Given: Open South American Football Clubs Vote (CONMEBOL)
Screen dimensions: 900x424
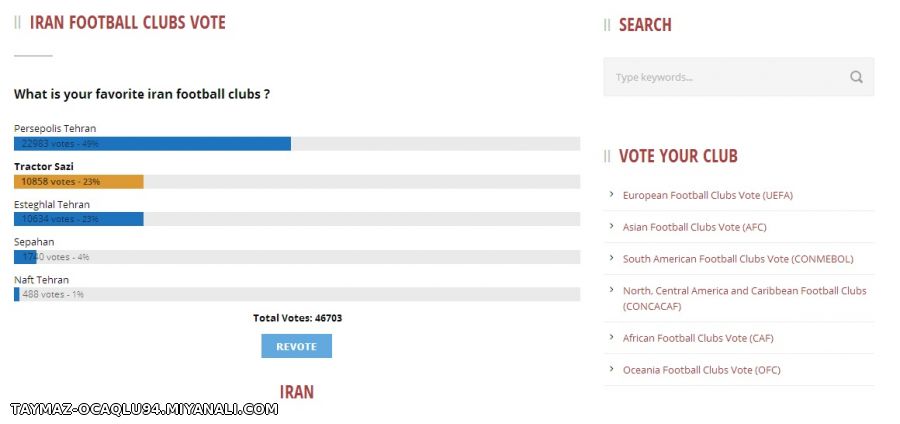Looking at the screenshot, I should 738,259.
